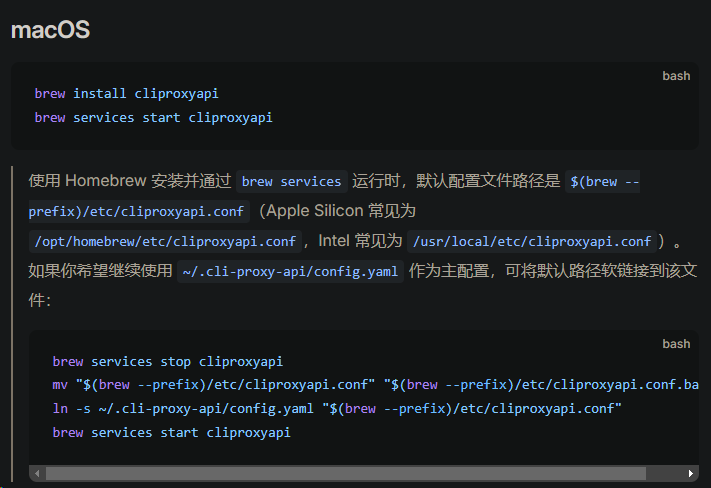Click the inline code "$(brew --"
Image resolution: width=711 pixels, height=488 pixels.
[603, 182]
